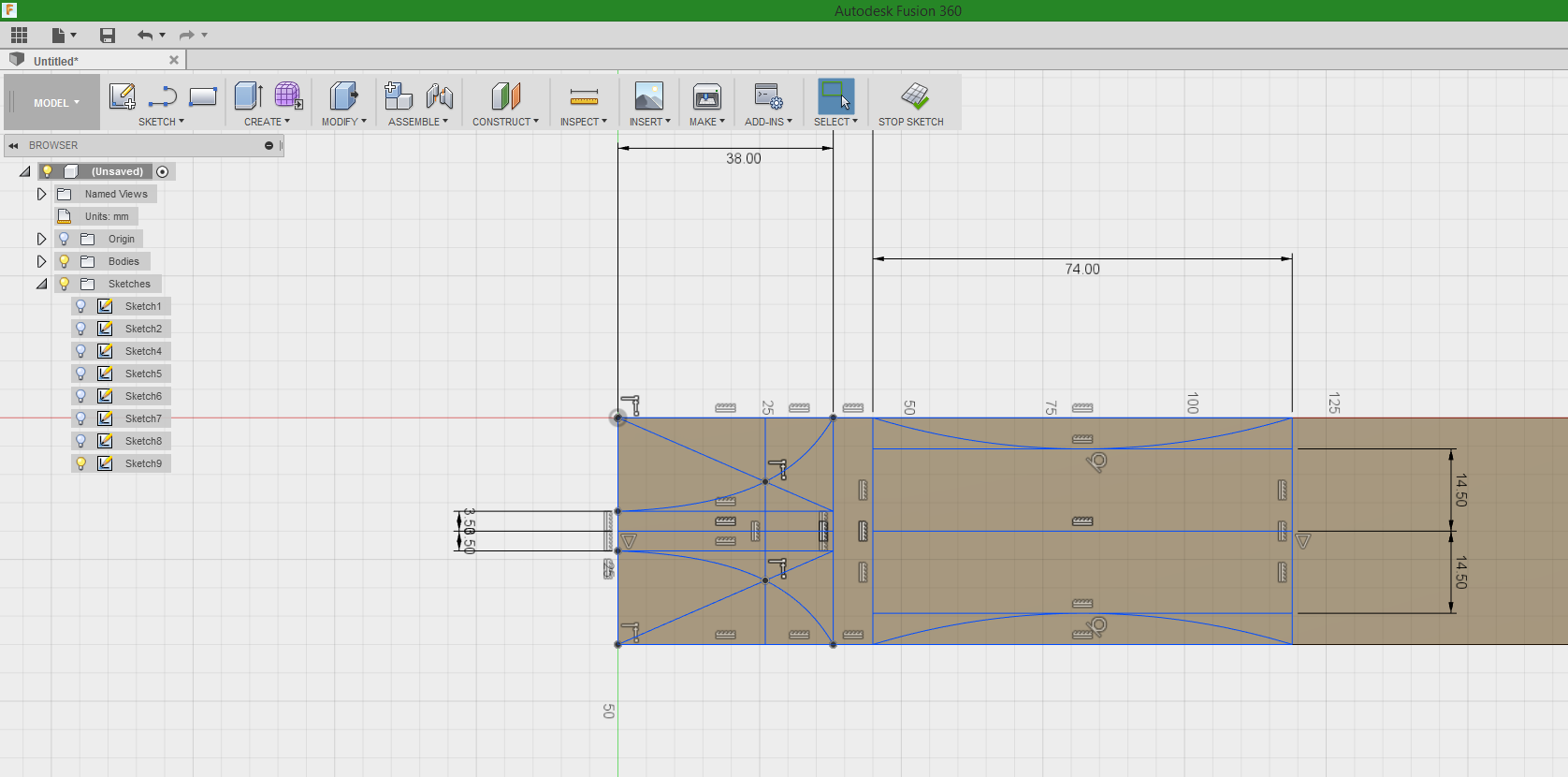The width and height of the screenshot is (1568, 777).
Task: Toggle visibility of Origin folder
Action: point(65,239)
